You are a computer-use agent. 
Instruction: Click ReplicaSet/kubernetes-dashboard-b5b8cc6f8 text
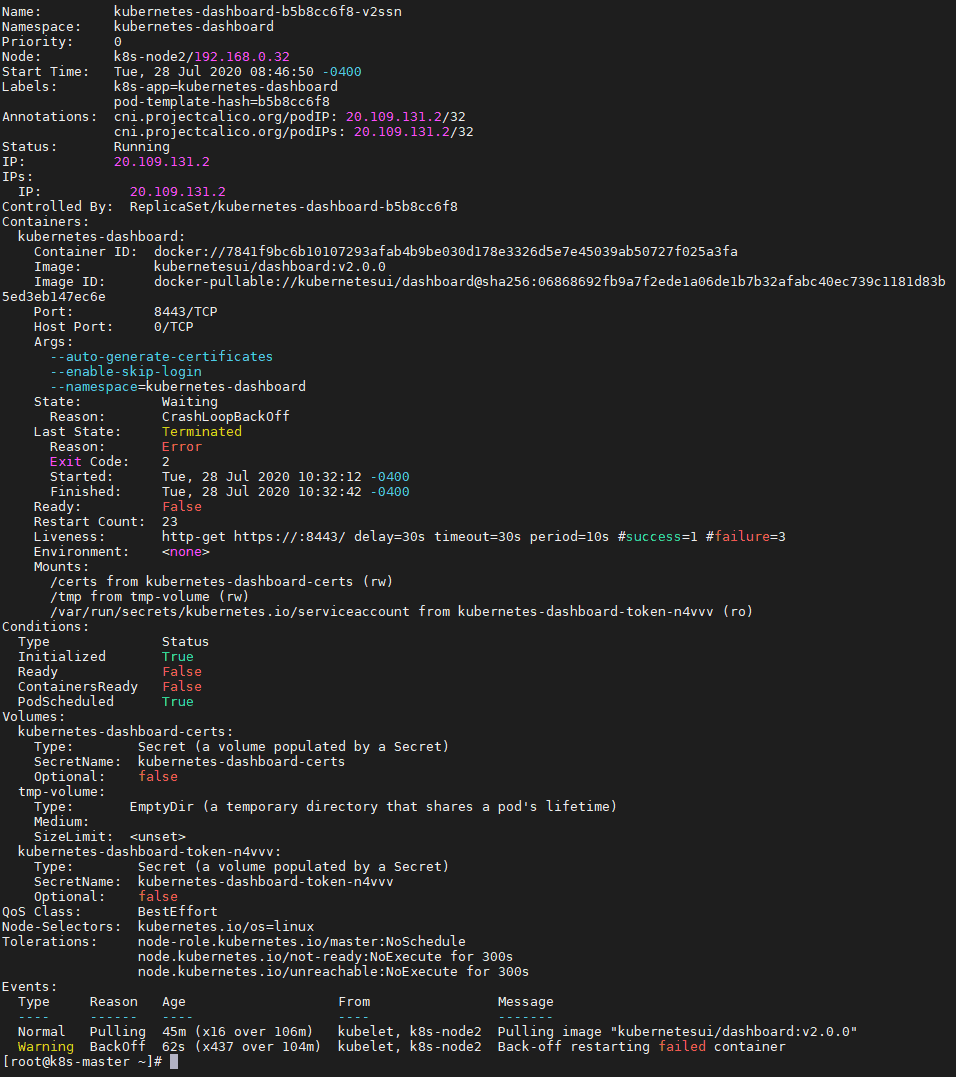293,206
